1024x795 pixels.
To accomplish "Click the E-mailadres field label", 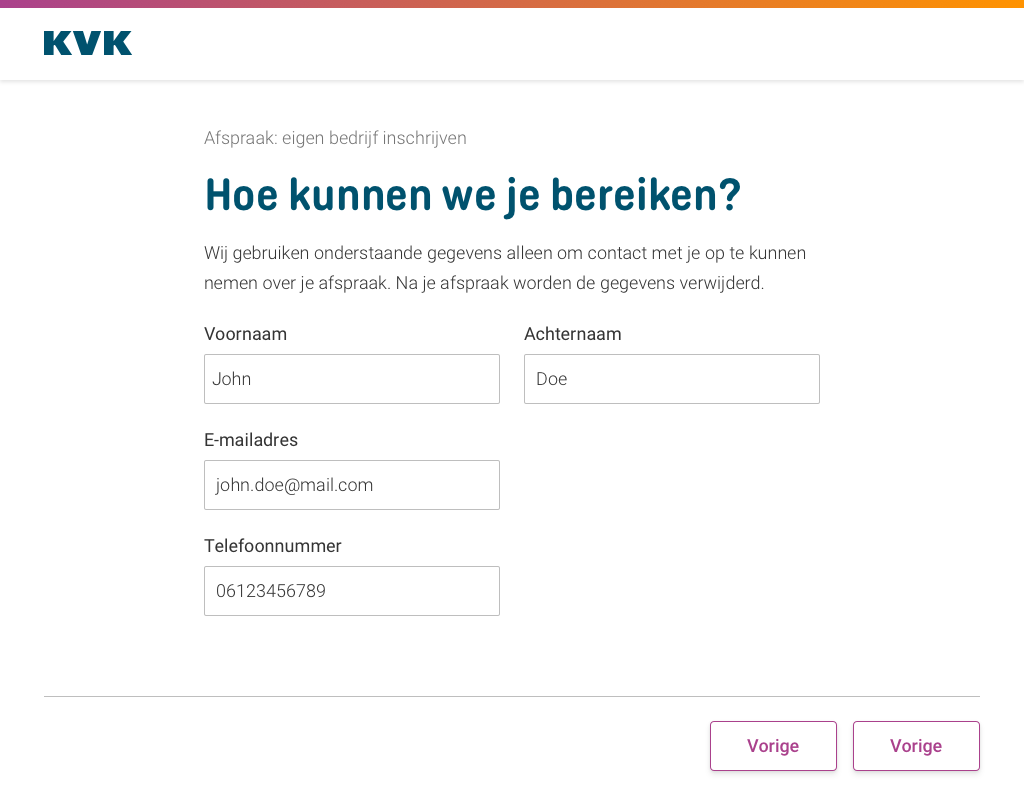I will pos(251,440).
